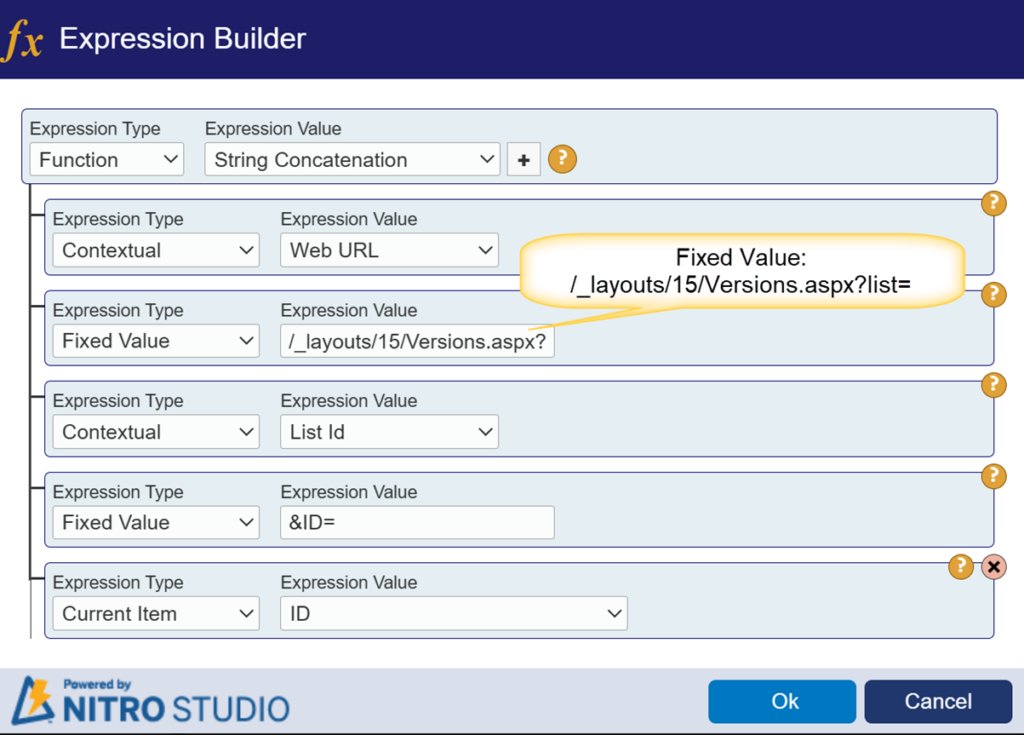Image resolution: width=1024 pixels, height=735 pixels.
Task: Show help for the &ID= fixed value row
Action: [x=993, y=476]
